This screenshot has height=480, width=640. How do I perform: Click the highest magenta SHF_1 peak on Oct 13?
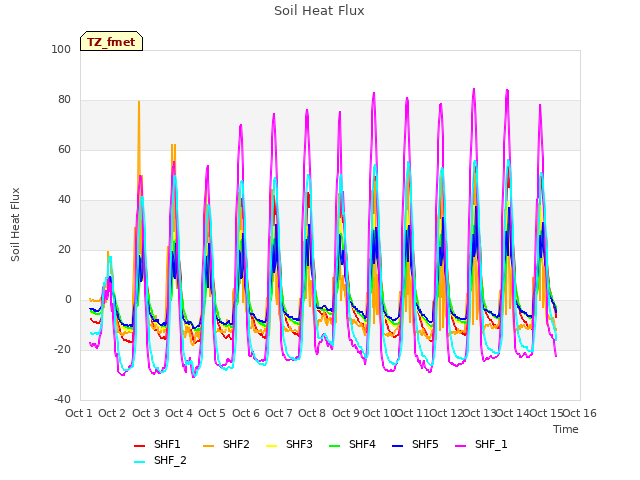(x=474, y=89)
